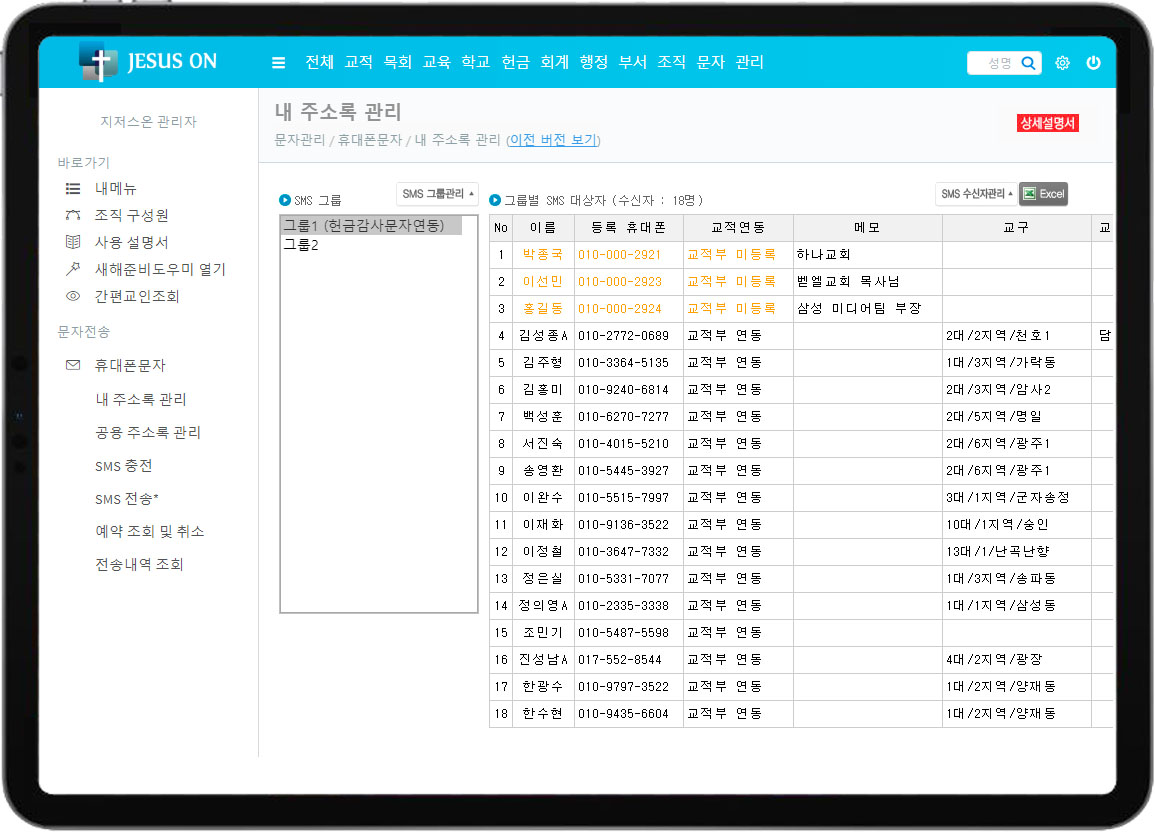
Task: Select 그룹2 in SMS group list
Action: tap(301, 244)
